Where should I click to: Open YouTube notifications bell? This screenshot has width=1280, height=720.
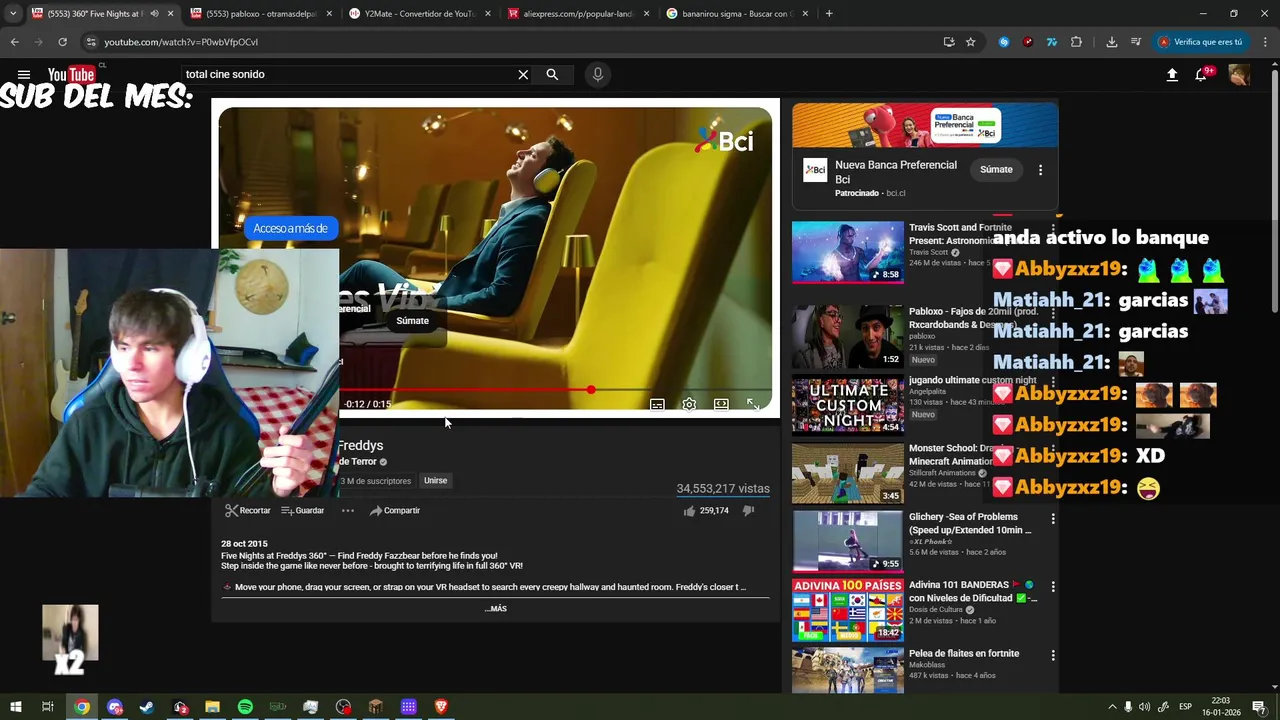[x=1201, y=75]
